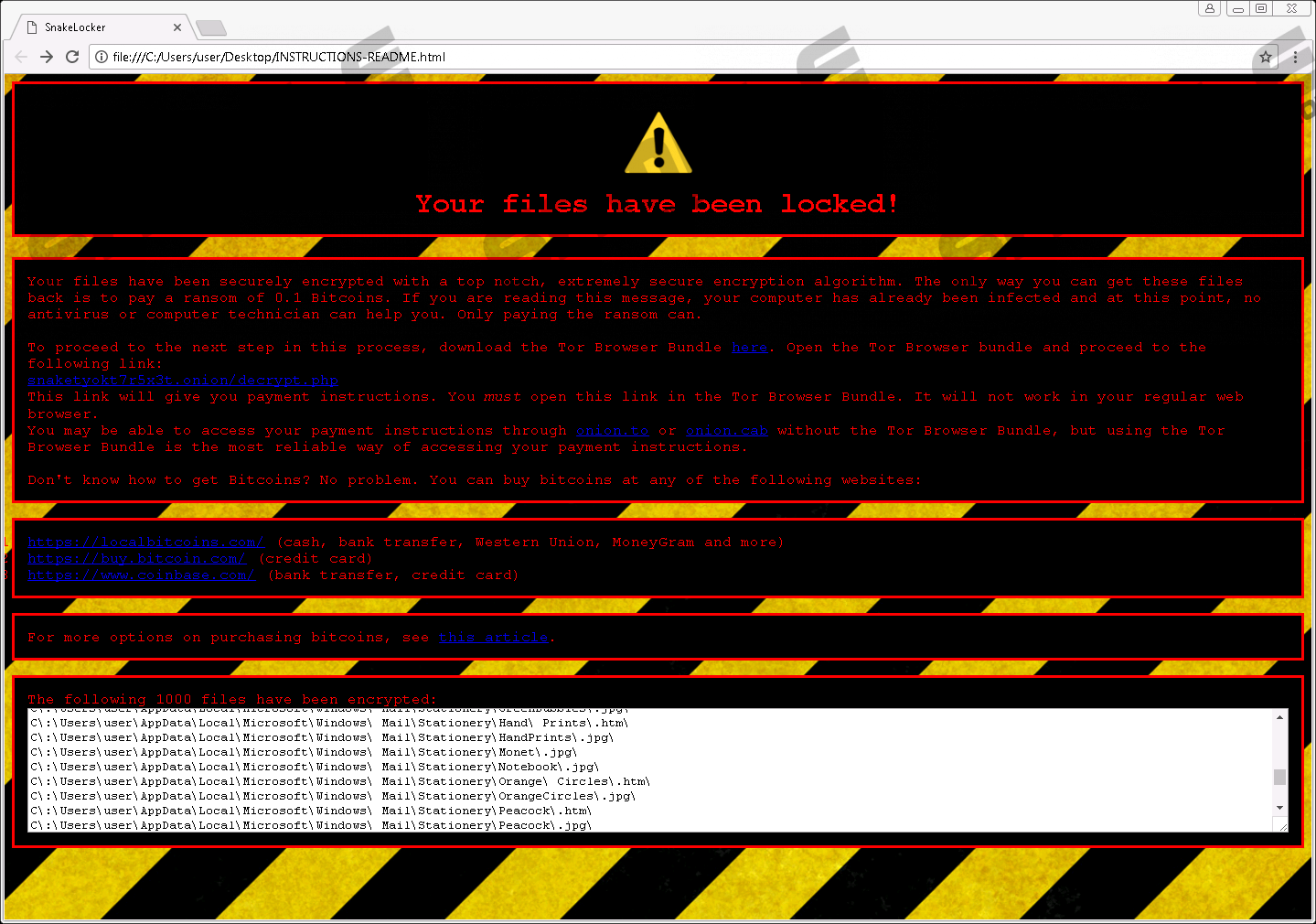
Task: Open a new tab
Action: tap(211, 28)
